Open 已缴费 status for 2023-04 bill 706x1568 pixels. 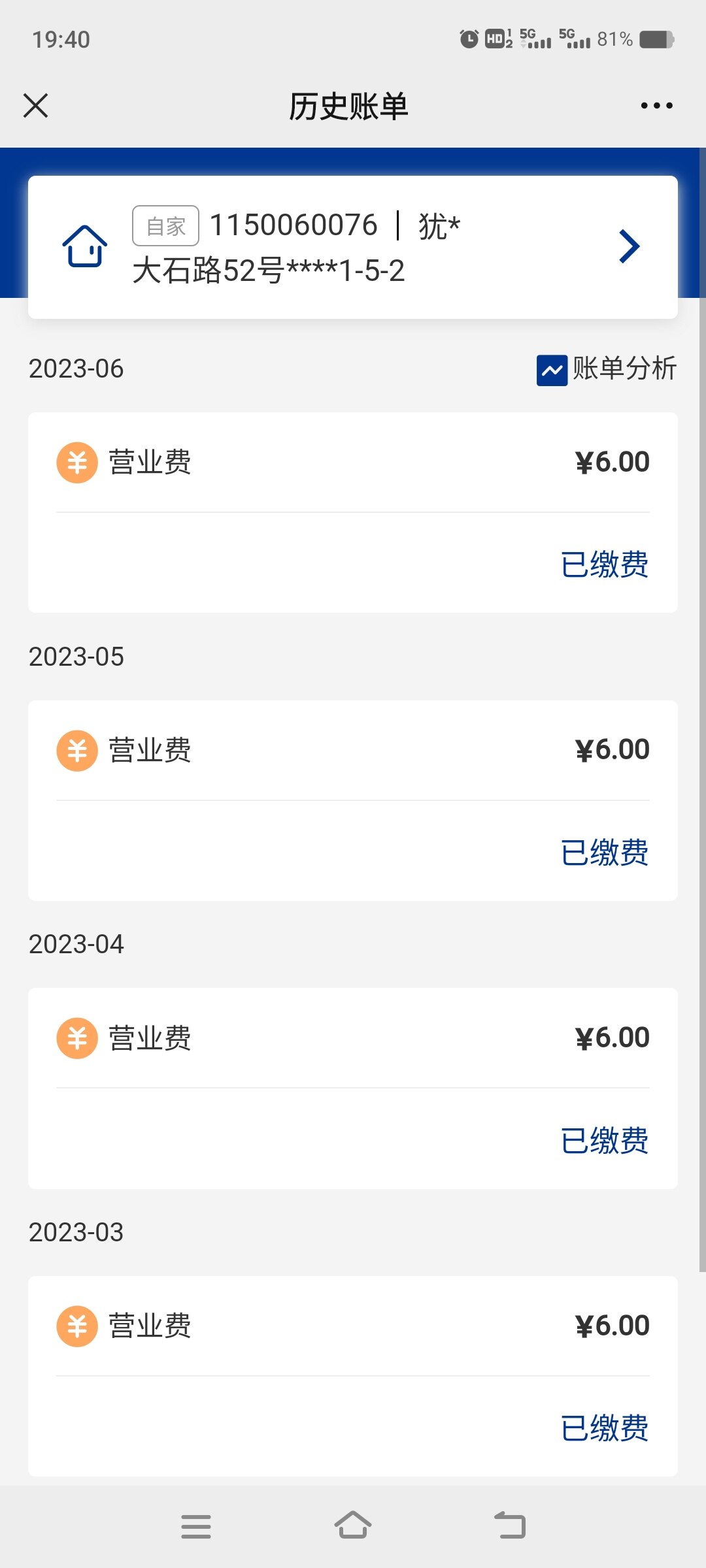tap(605, 1141)
